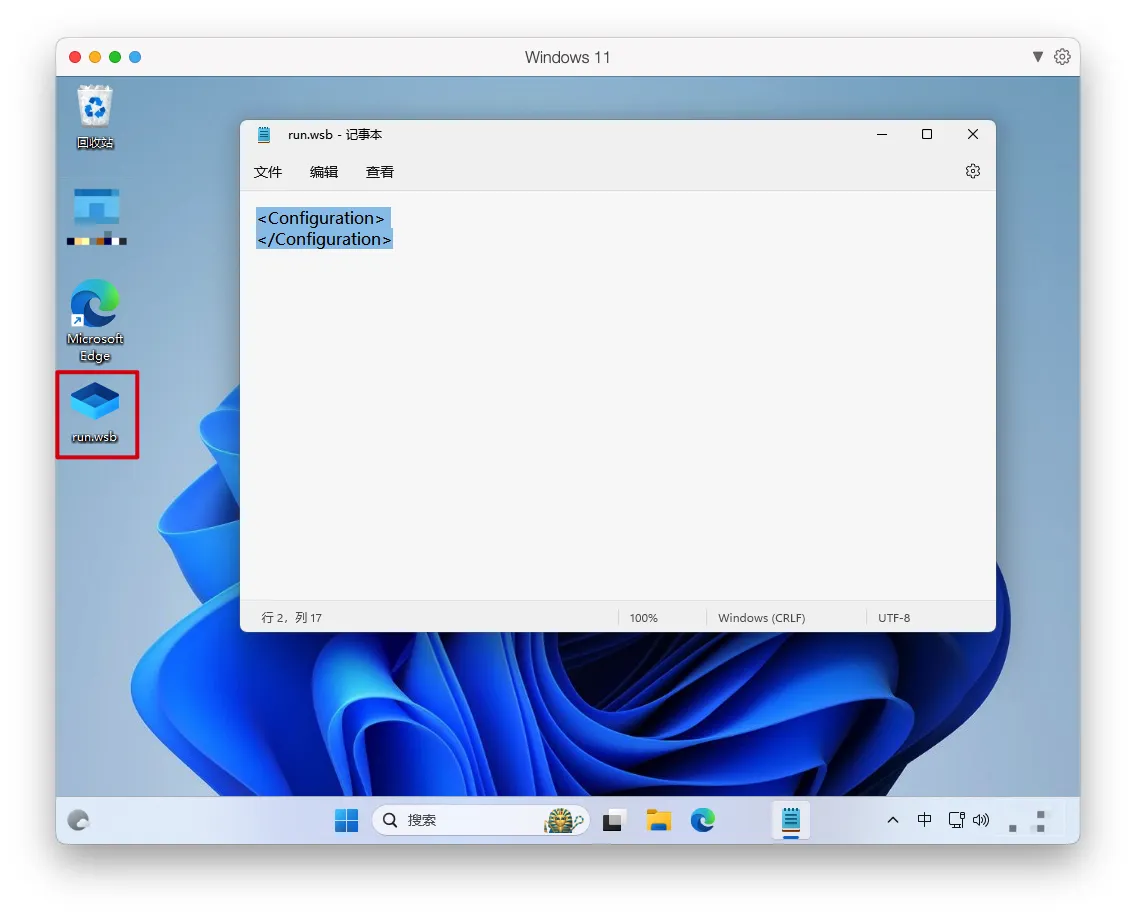1136x918 pixels.
Task: Click the green fullscreen button of VM window
Action: (114, 57)
